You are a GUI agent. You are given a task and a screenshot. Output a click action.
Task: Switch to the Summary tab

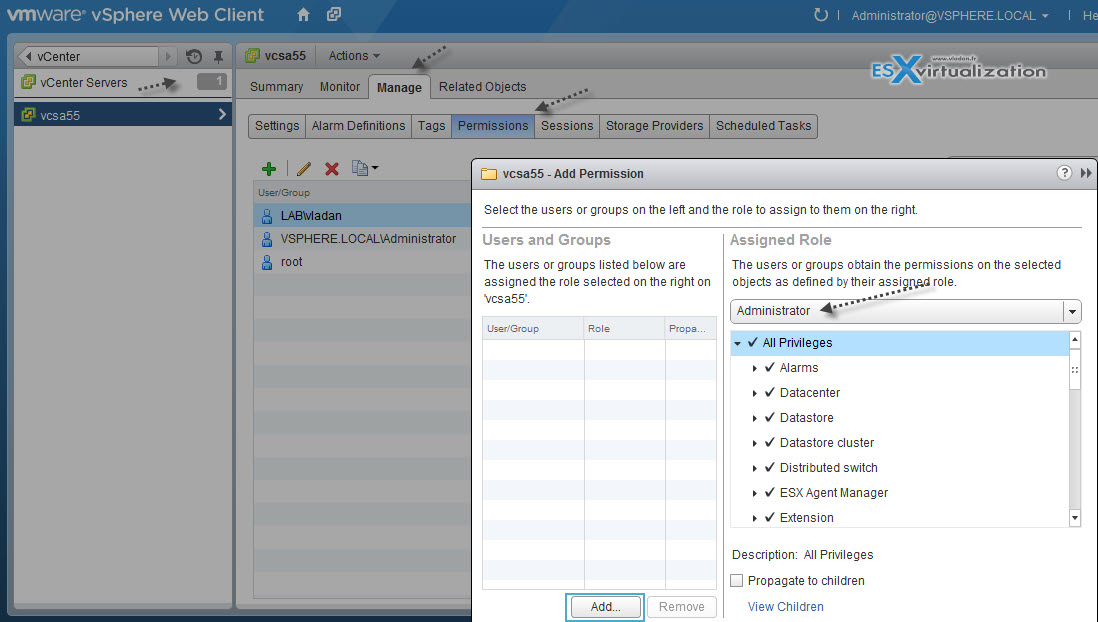(277, 87)
